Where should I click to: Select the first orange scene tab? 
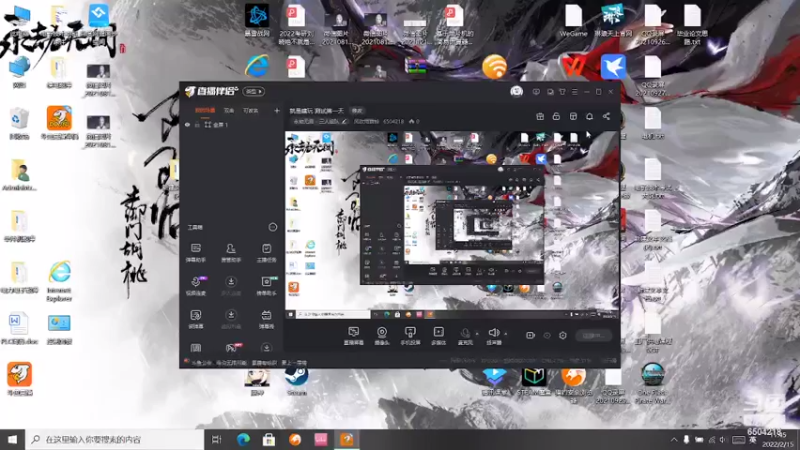[x=205, y=110]
